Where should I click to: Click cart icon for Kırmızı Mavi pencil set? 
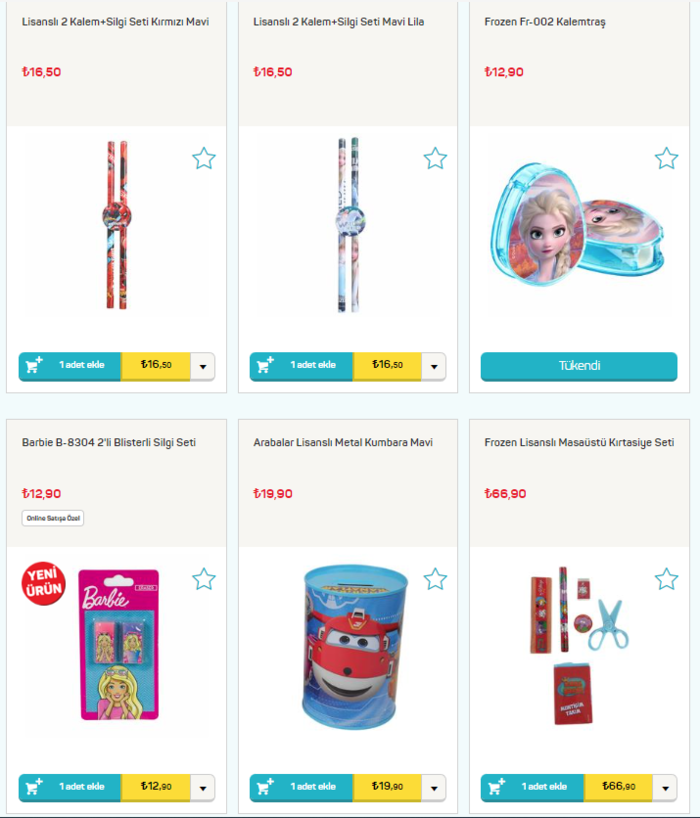(x=34, y=365)
